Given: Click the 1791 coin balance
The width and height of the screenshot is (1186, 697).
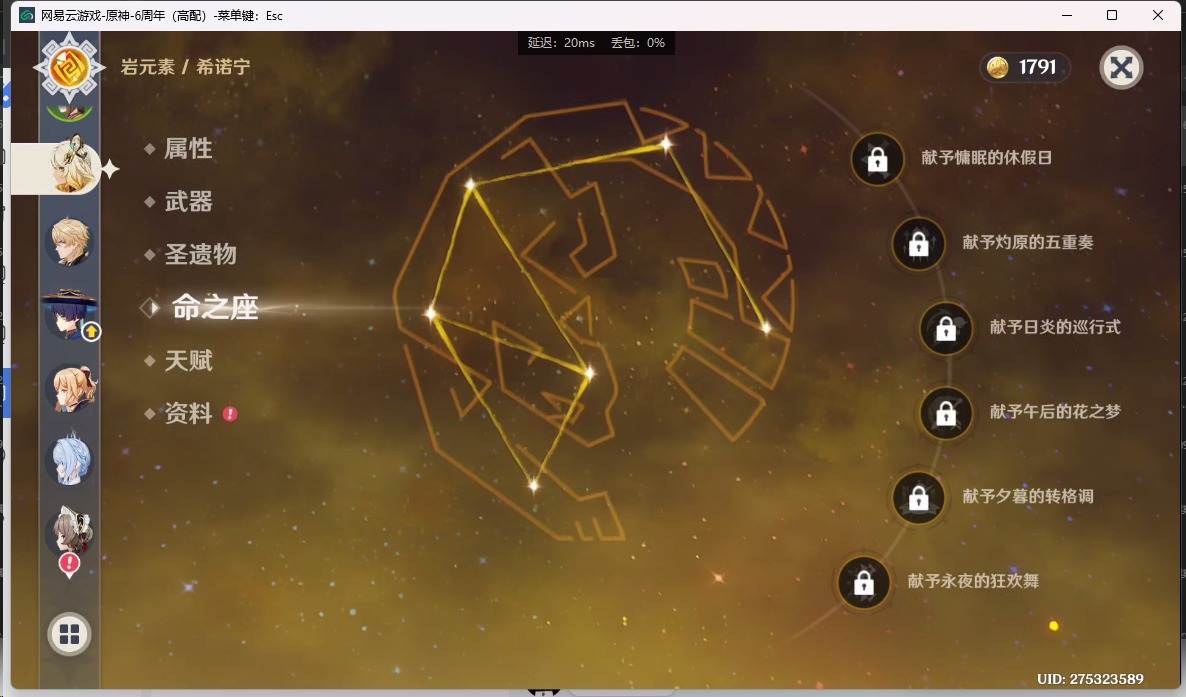Looking at the screenshot, I should coord(1037,67).
